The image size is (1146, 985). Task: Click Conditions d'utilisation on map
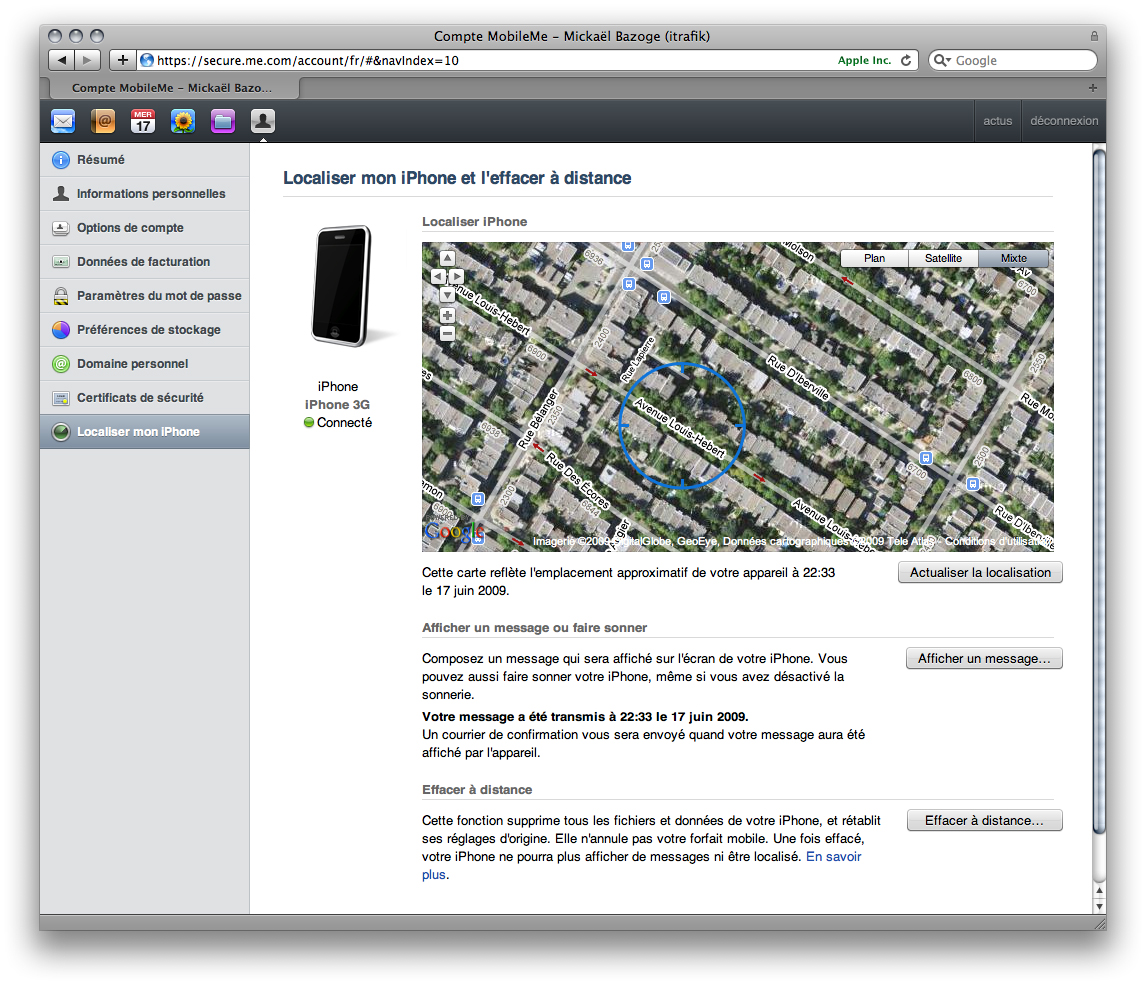998,541
